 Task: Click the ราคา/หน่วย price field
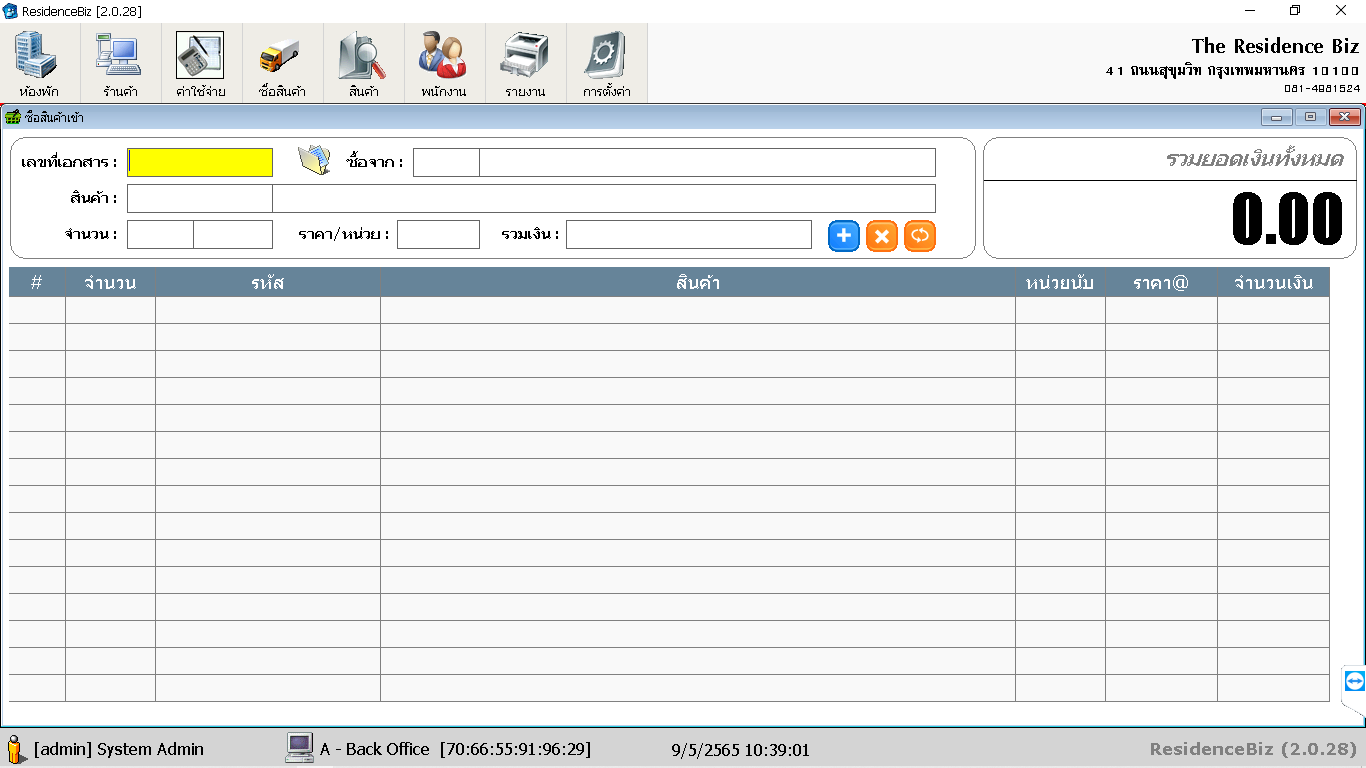[x=438, y=234]
